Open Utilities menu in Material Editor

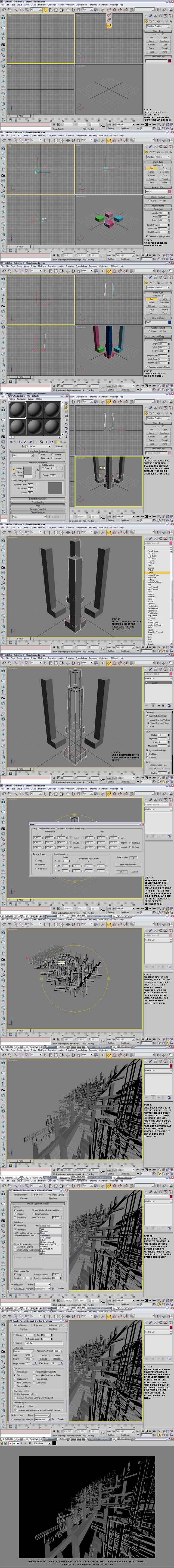39,399
